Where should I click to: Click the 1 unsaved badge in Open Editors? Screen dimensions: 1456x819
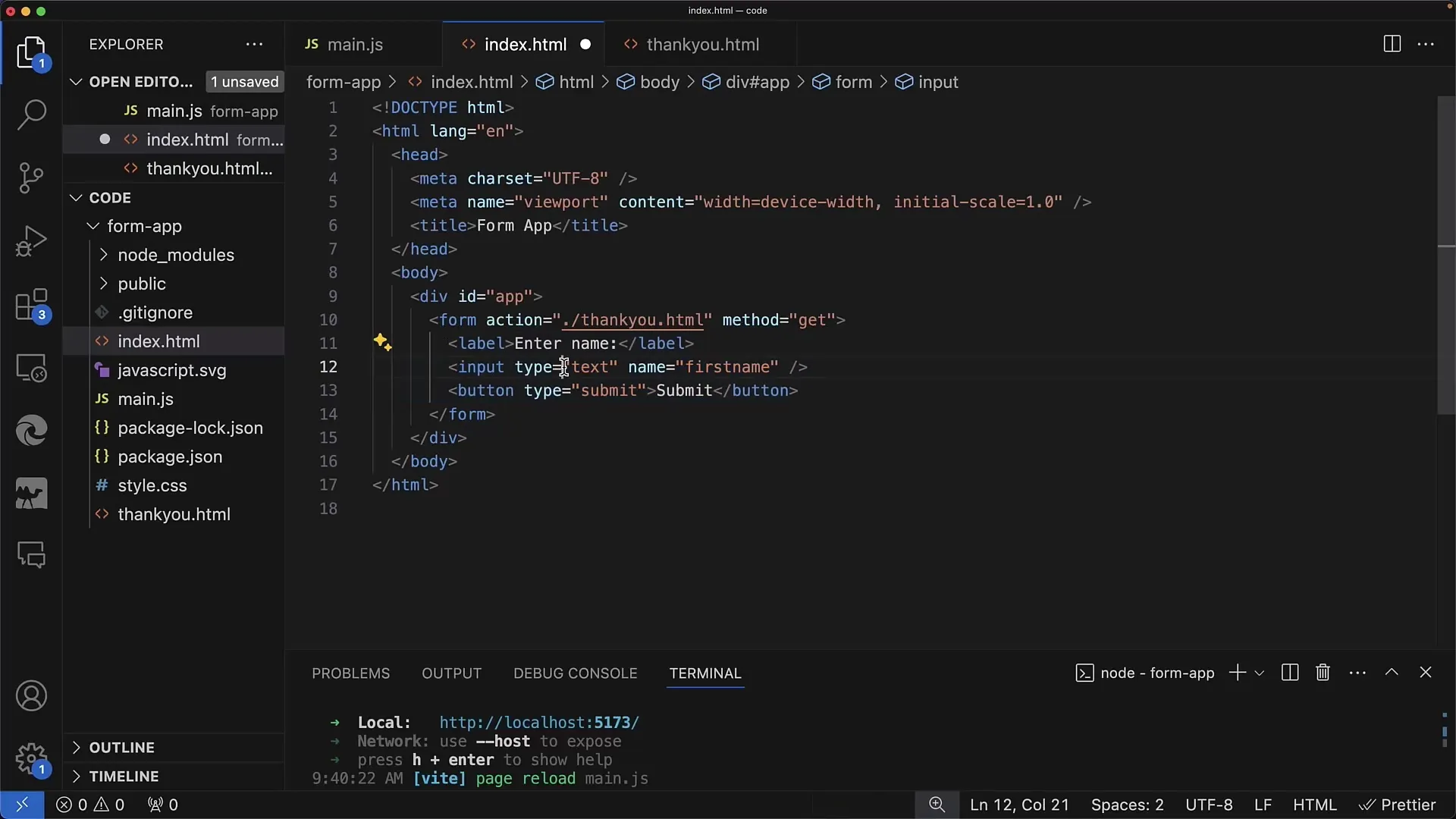244,82
